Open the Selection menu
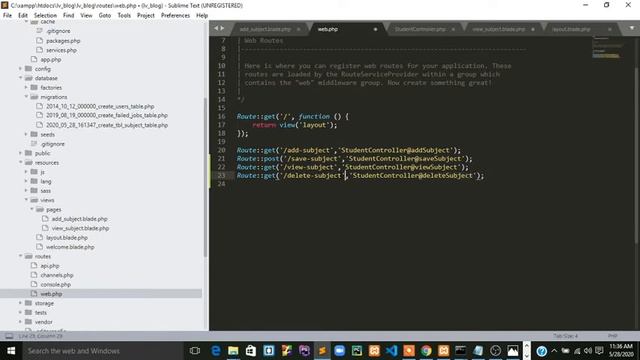The image size is (640, 360). tap(45, 15)
